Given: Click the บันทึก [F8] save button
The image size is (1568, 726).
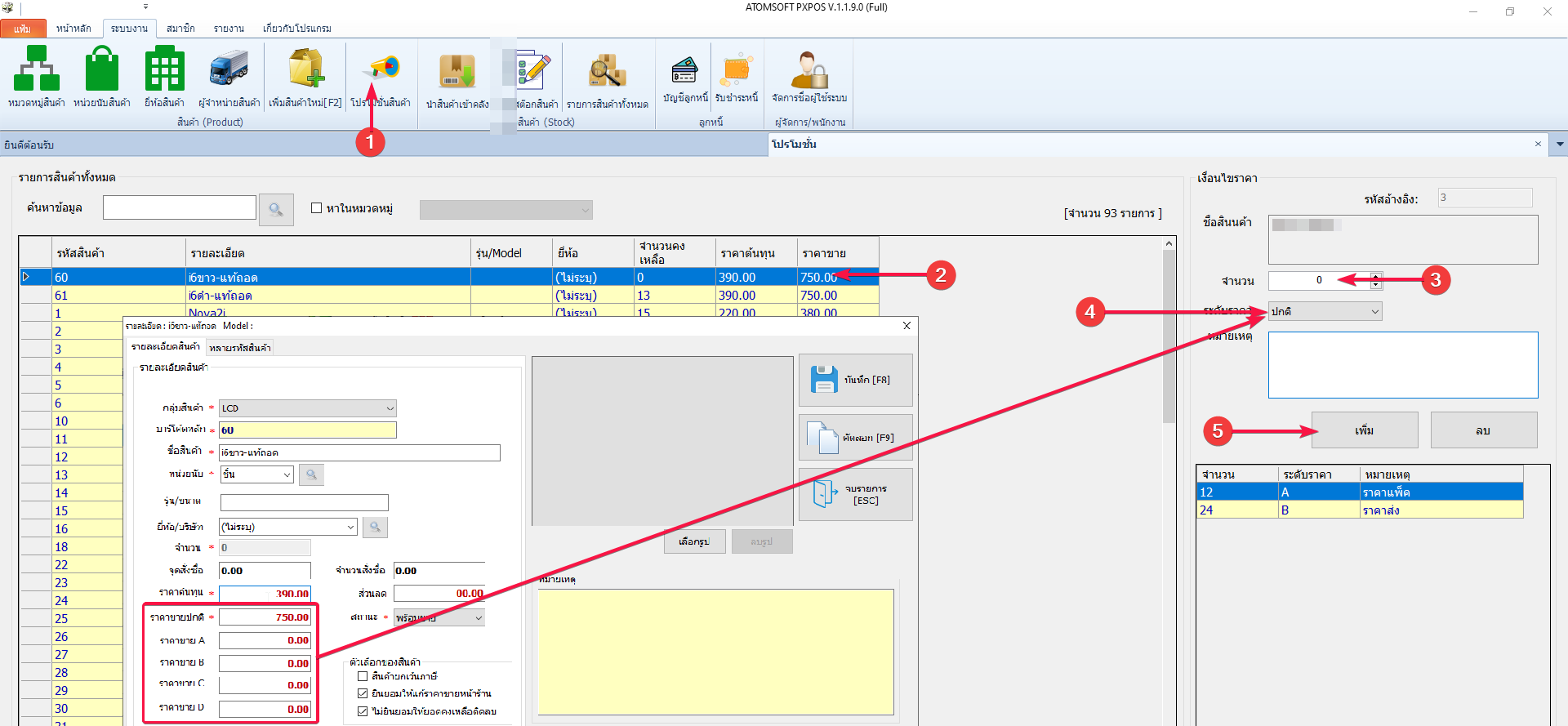Looking at the screenshot, I should point(855,380).
